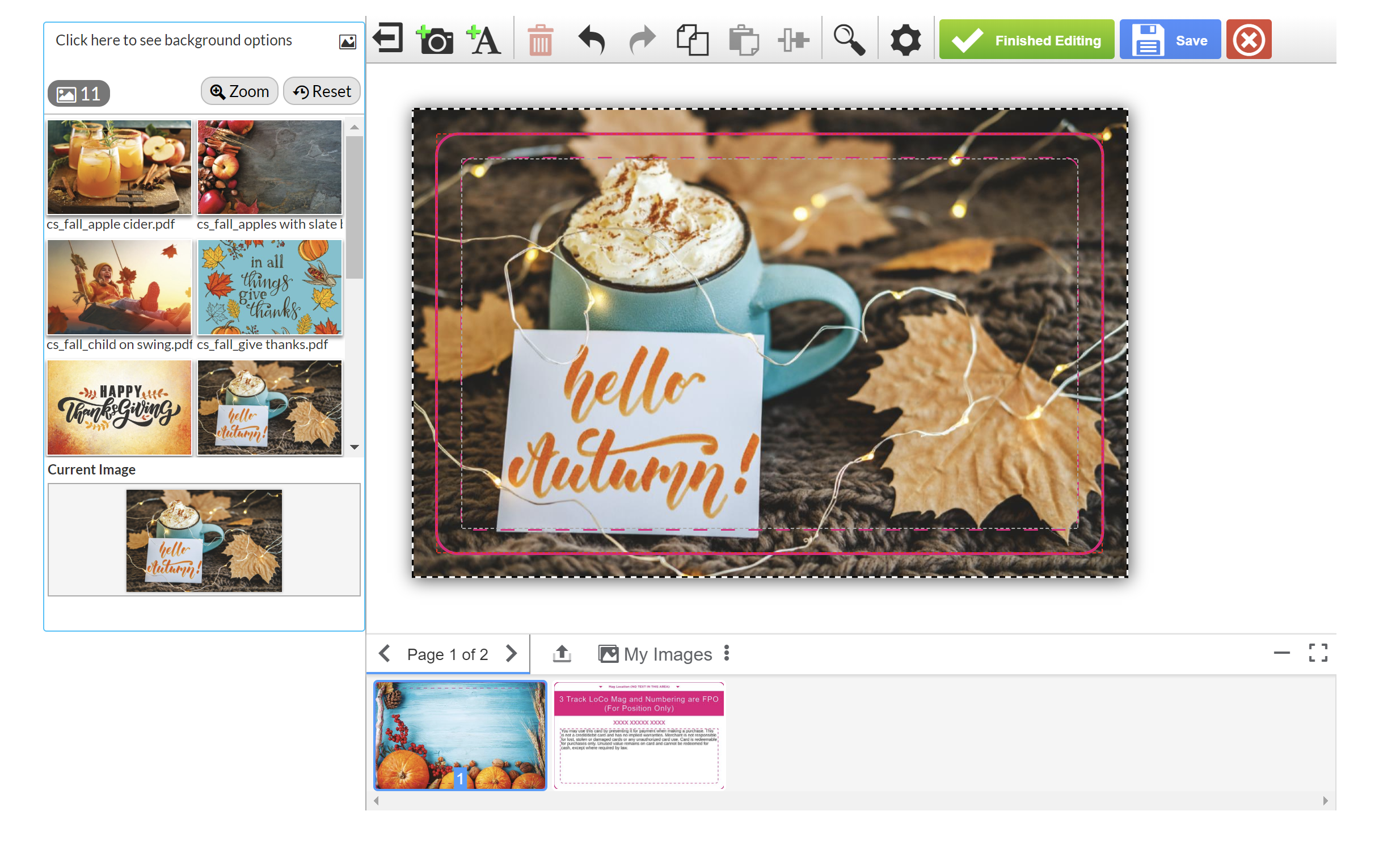This screenshot has width=1400, height=853.
Task: Choose cs_fall_child on swing.pdf thumbnail
Action: (119, 287)
